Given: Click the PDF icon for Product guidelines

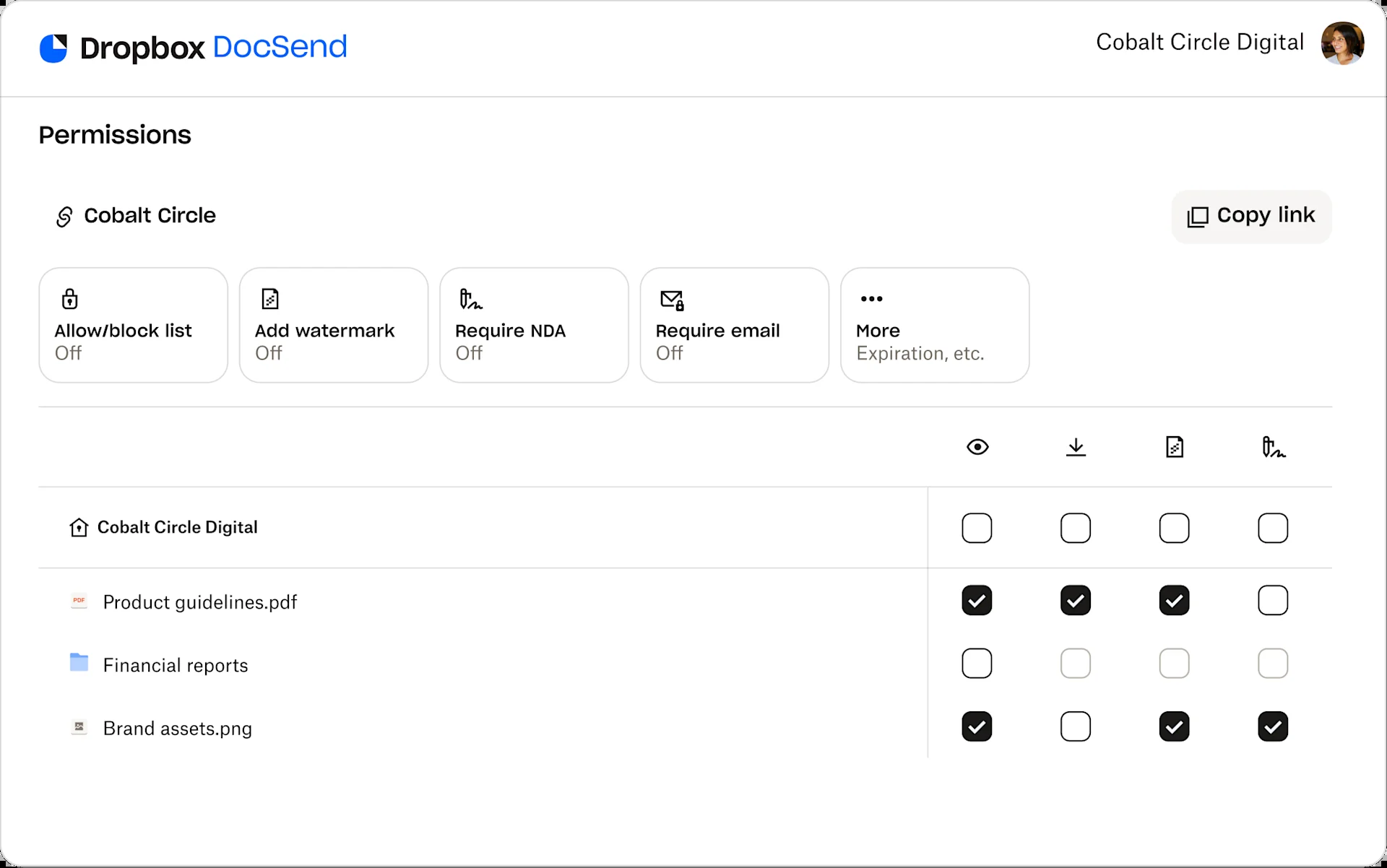Looking at the screenshot, I should (79, 601).
